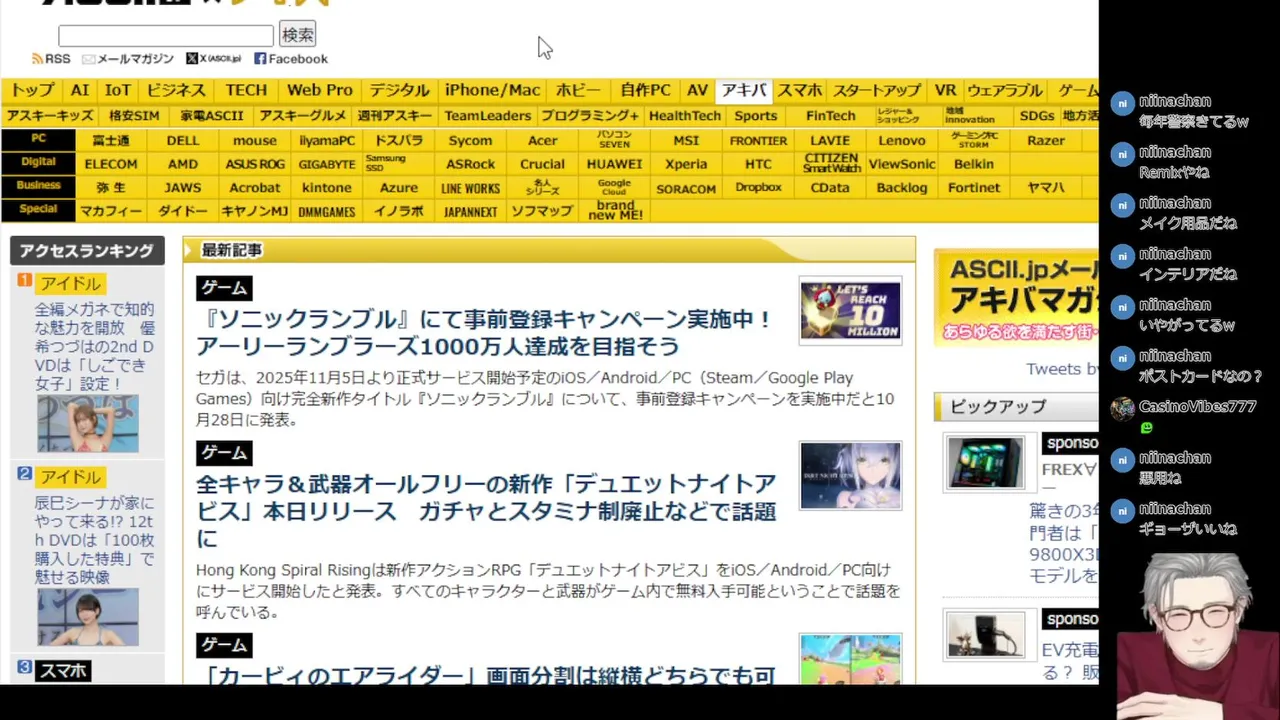
Task: Click the 富士通 brand link
Action: (111, 141)
